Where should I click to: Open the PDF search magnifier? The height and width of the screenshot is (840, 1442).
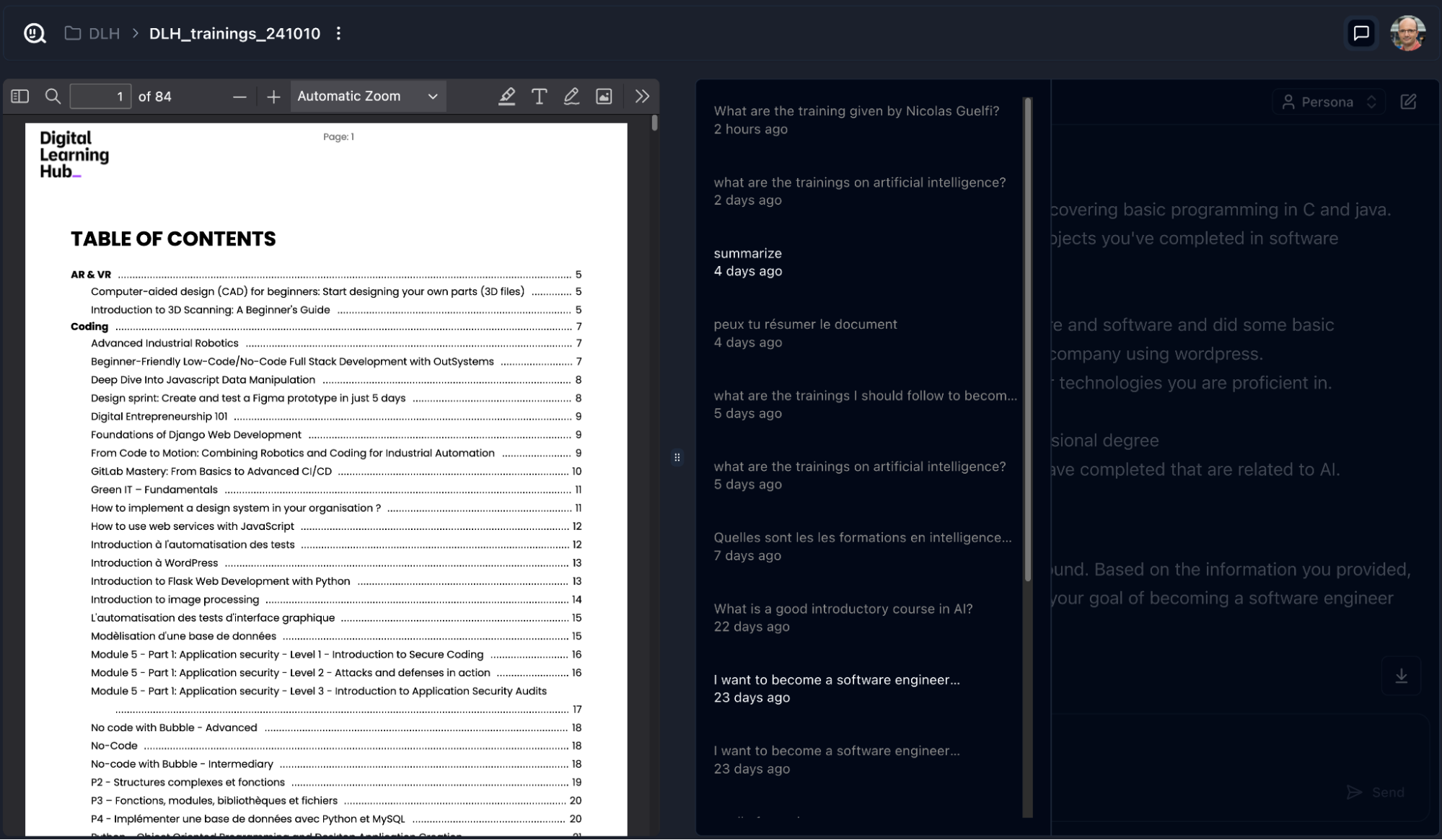(53, 96)
